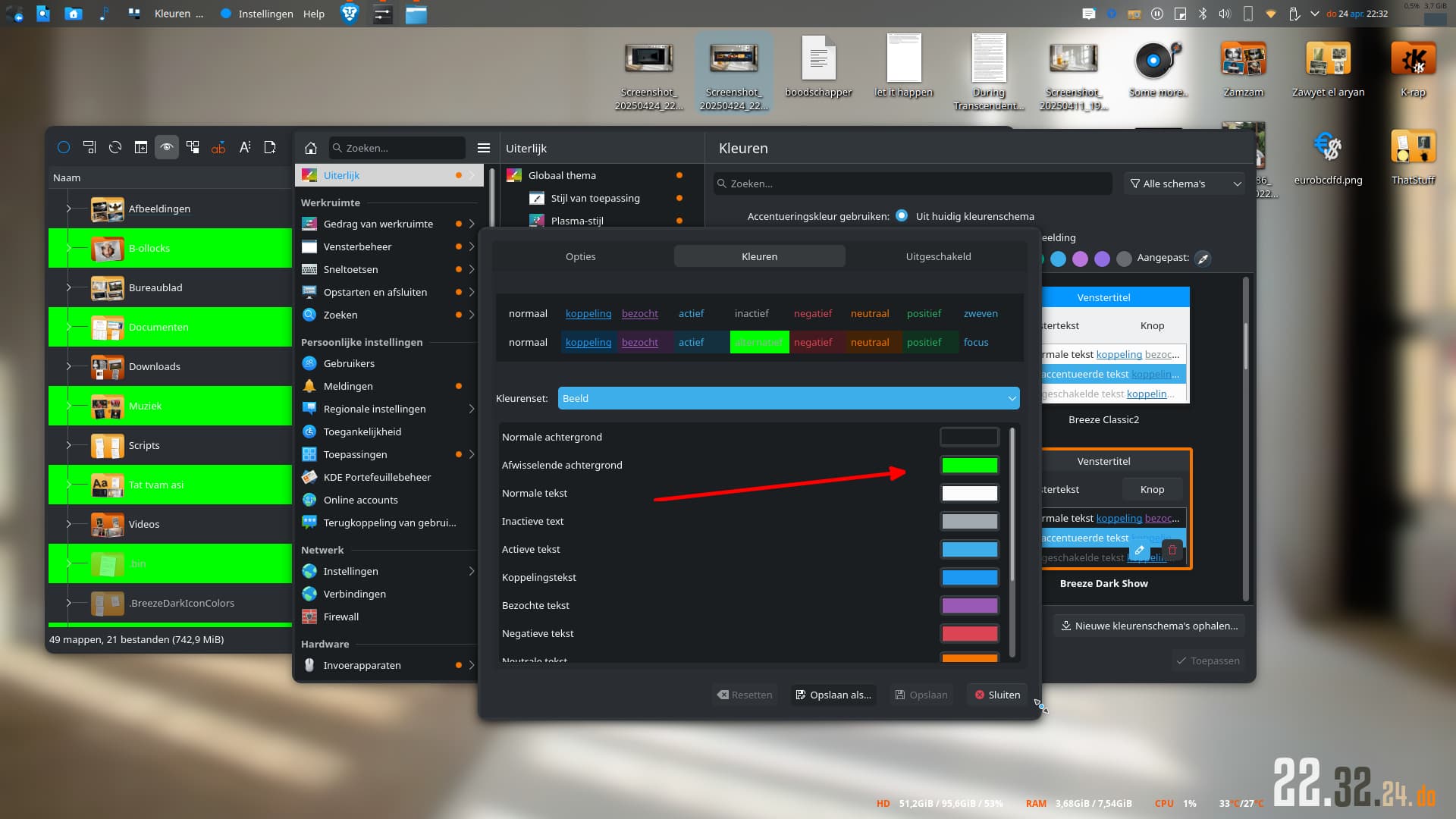Click the Sluiten button
Image resolution: width=1456 pixels, height=819 pixels.
coord(997,695)
